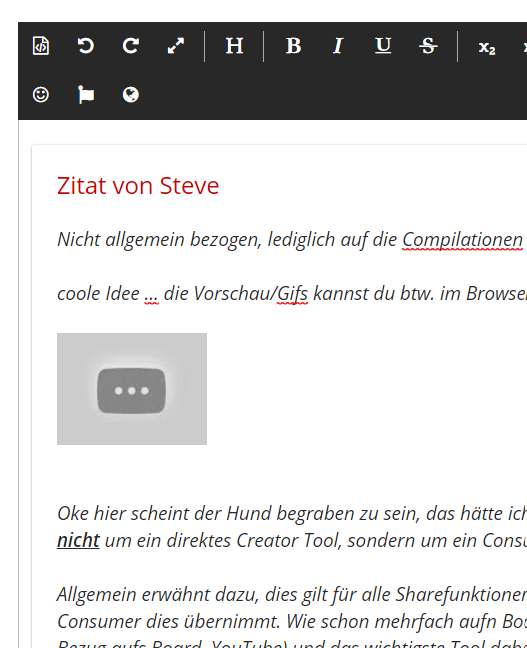This screenshot has height=648, width=527.
Task: Toggle Bold formatting
Action: [293, 45]
